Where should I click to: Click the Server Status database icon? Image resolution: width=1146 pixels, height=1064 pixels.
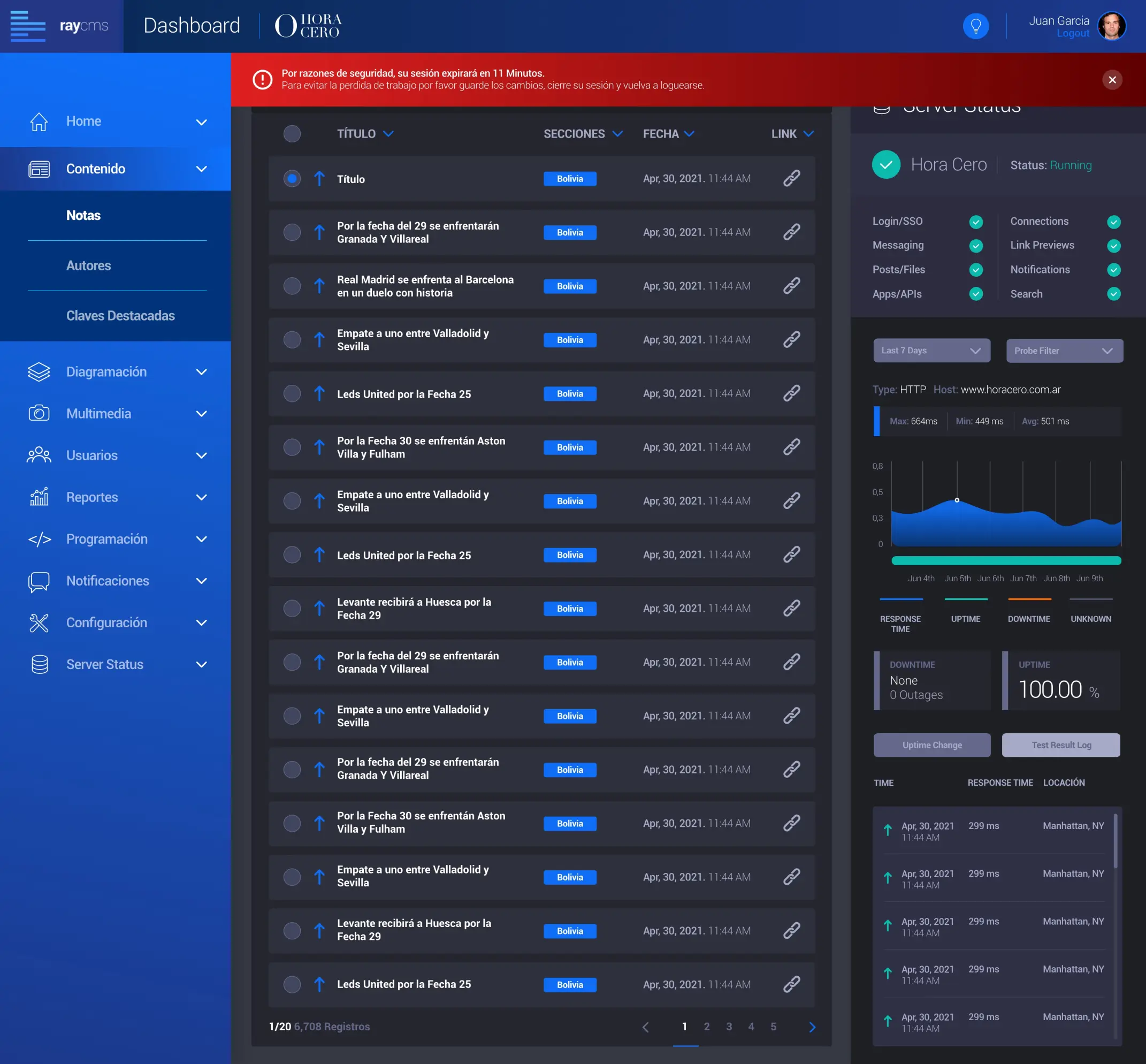(39, 664)
